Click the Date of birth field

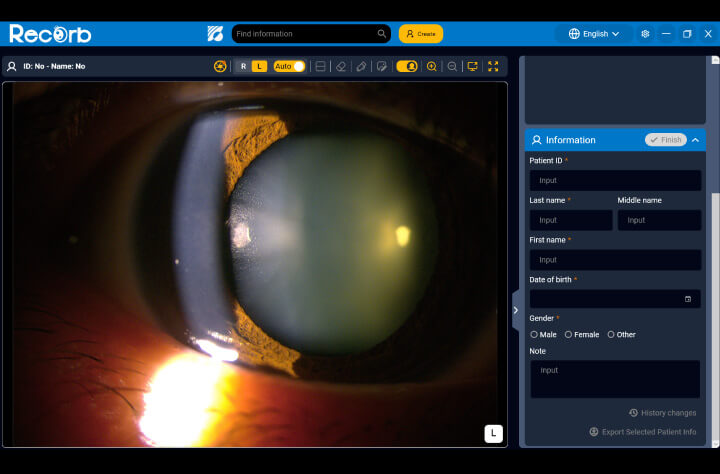[x=615, y=299]
